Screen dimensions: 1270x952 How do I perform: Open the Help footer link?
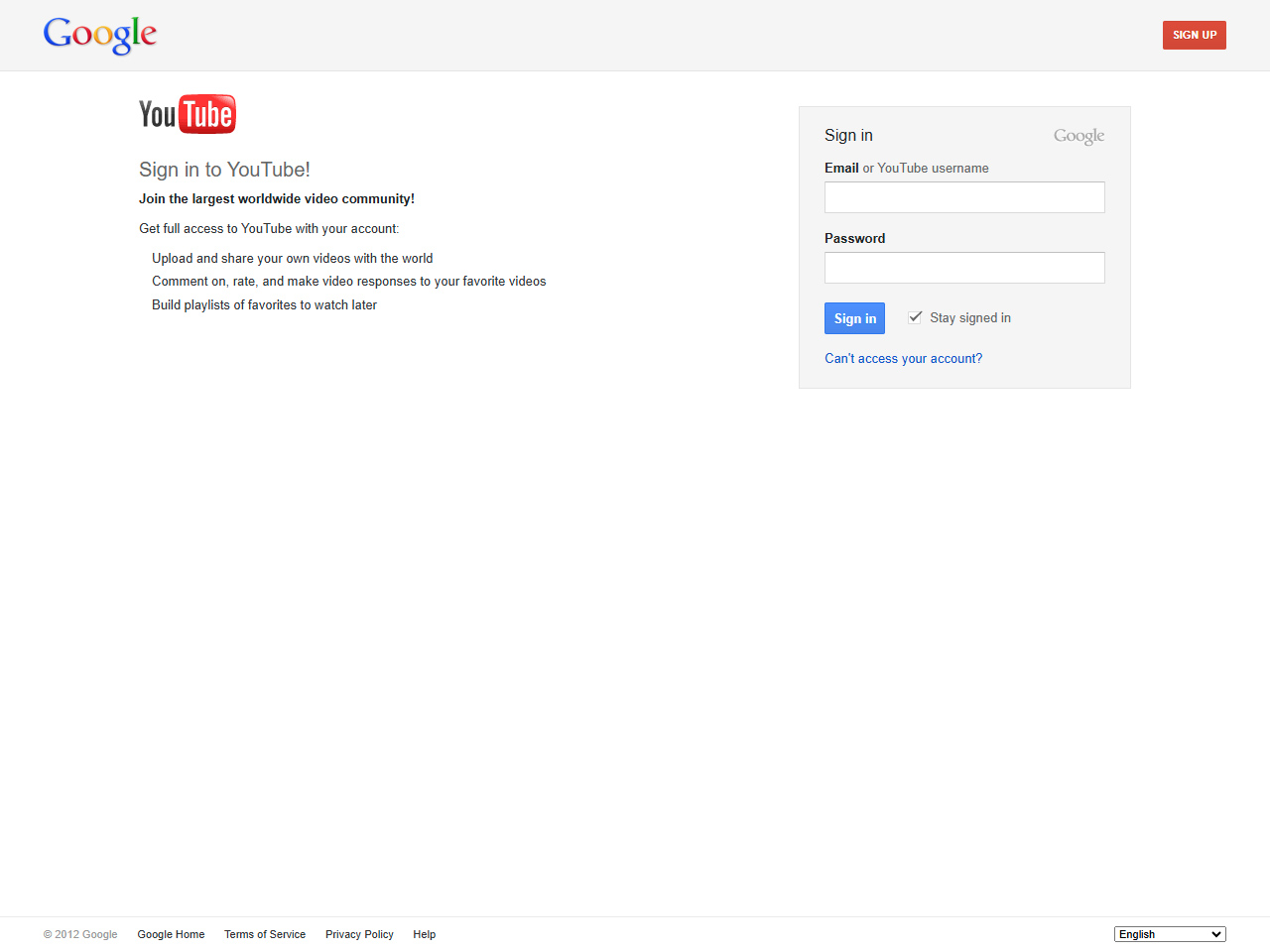[425, 934]
